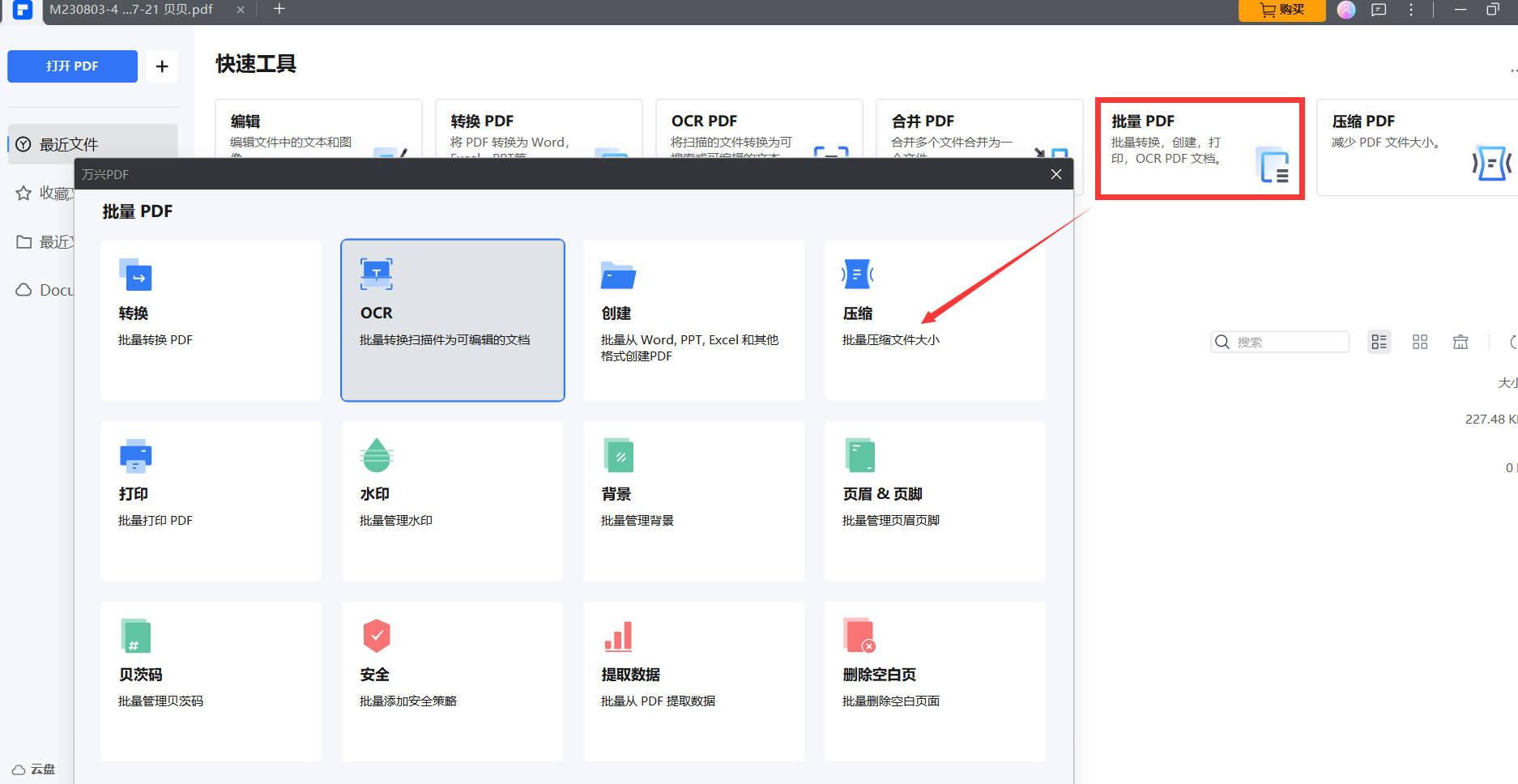Click the 打开 PDF button

[72, 66]
